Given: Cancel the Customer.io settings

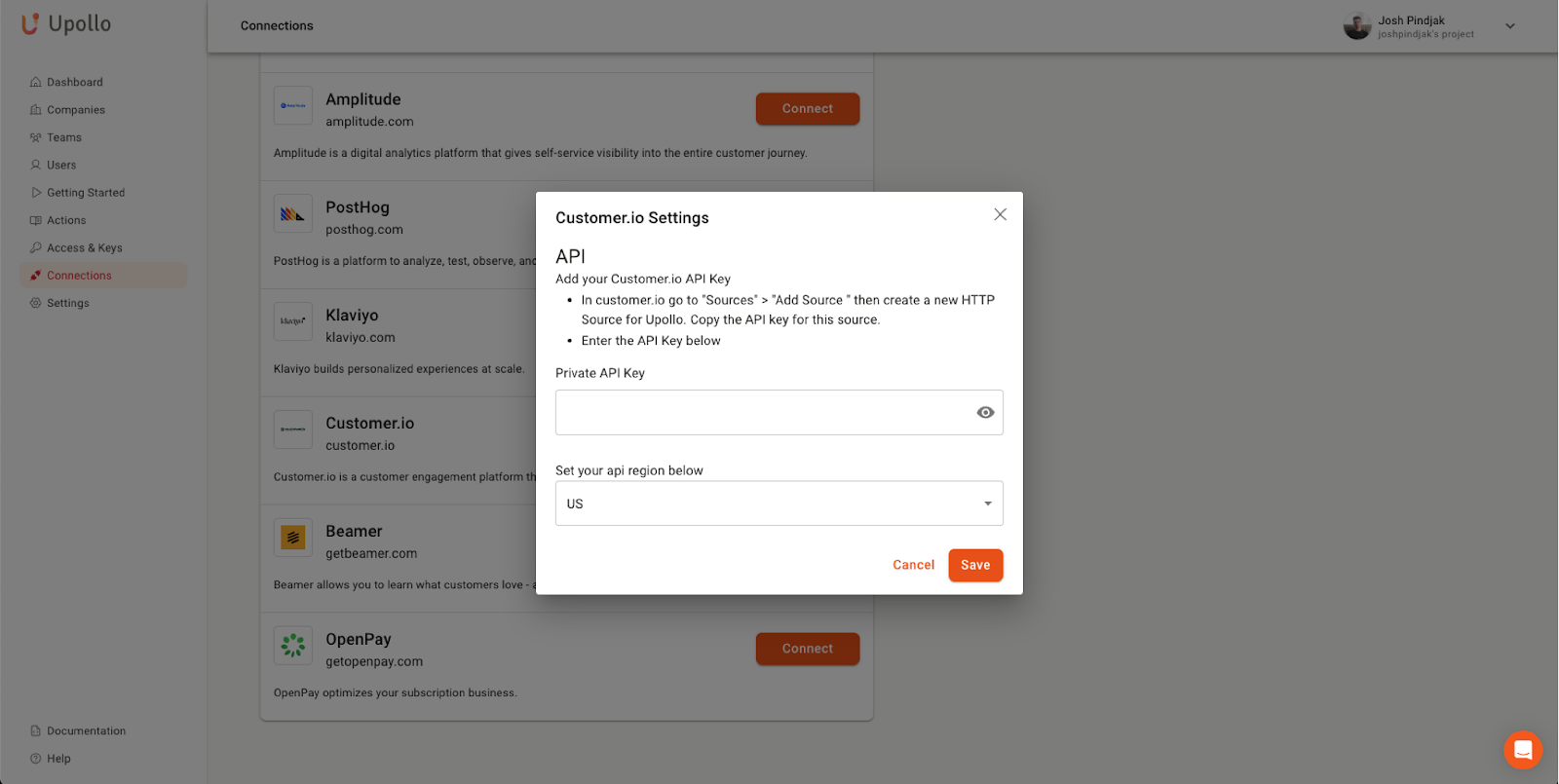Looking at the screenshot, I should [914, 565].
